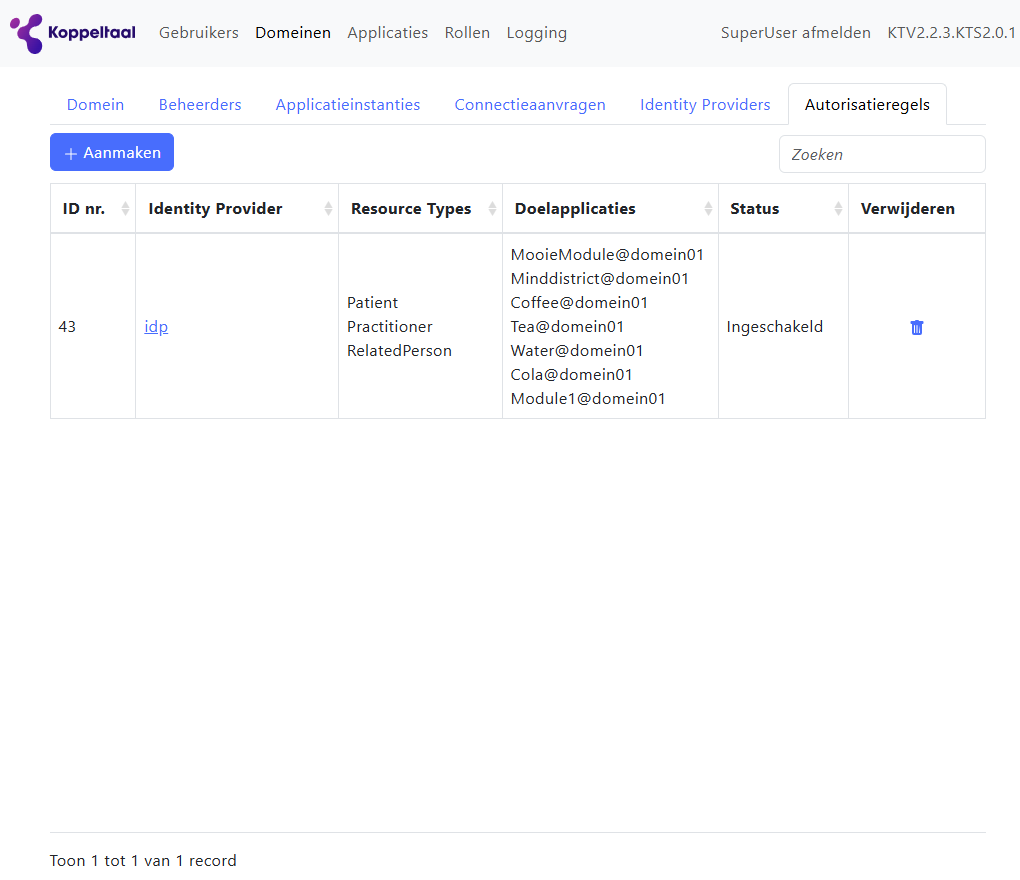Screen dimensions: 1020x880
Task: Select the Connectieaanvragen tab
Action: tap(530, 105)
